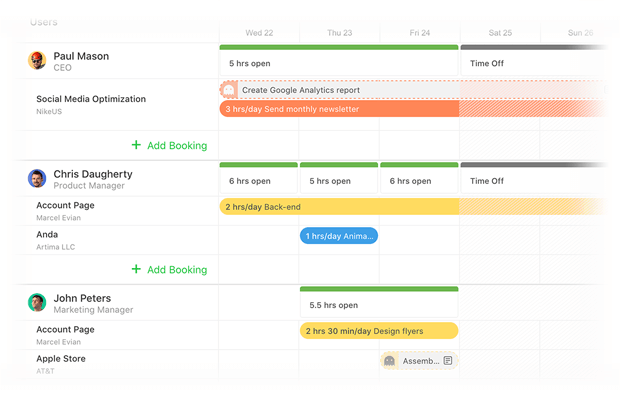Select the blue 1 hrs/day Anima... booking
Image resolution: width=620 pixels, height=408 pixels.
tap(339, 236)
